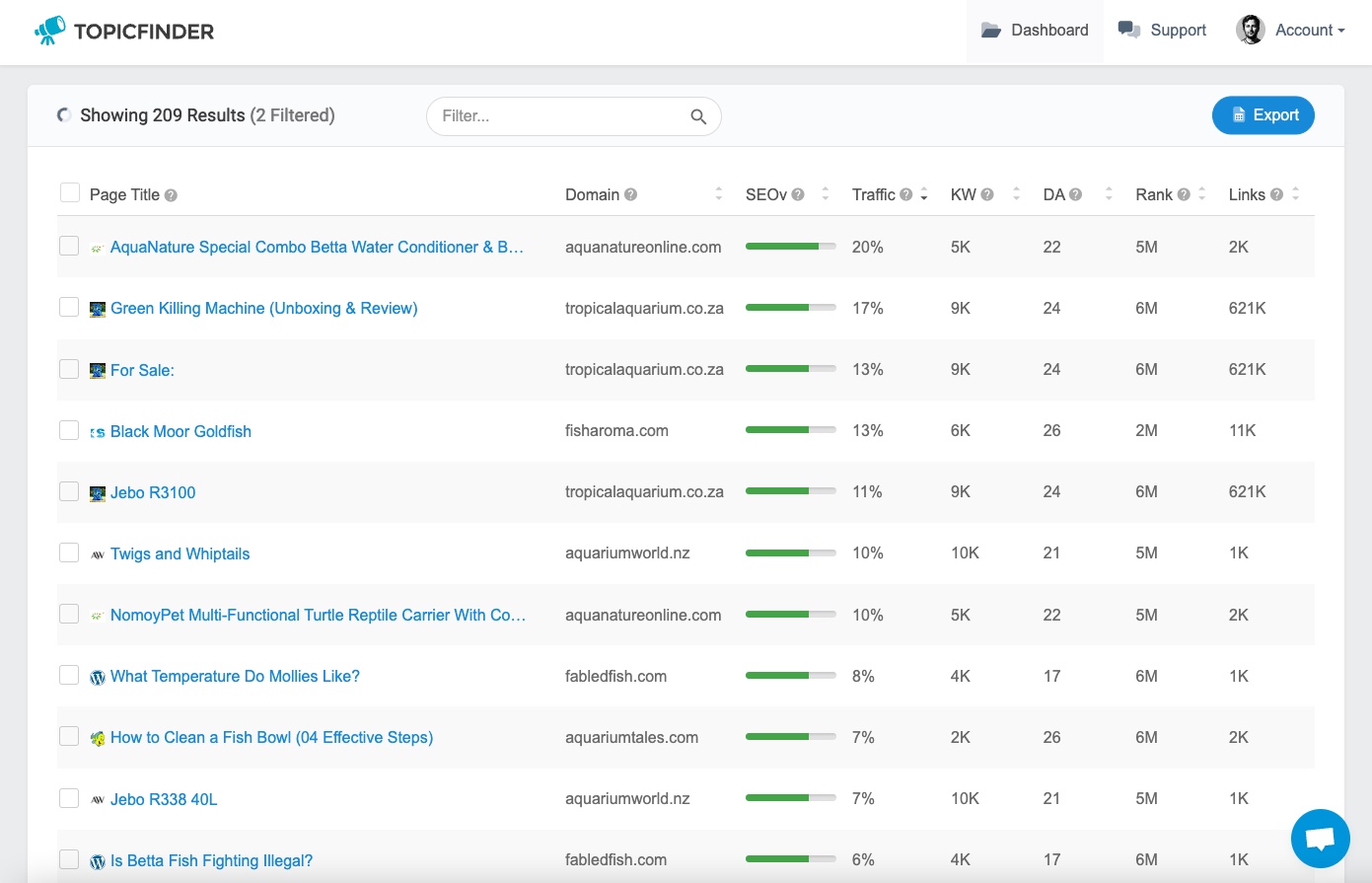Screen dimensions: 1372x883
Task: Focus the Filter... search input
Action: [573, 116]
